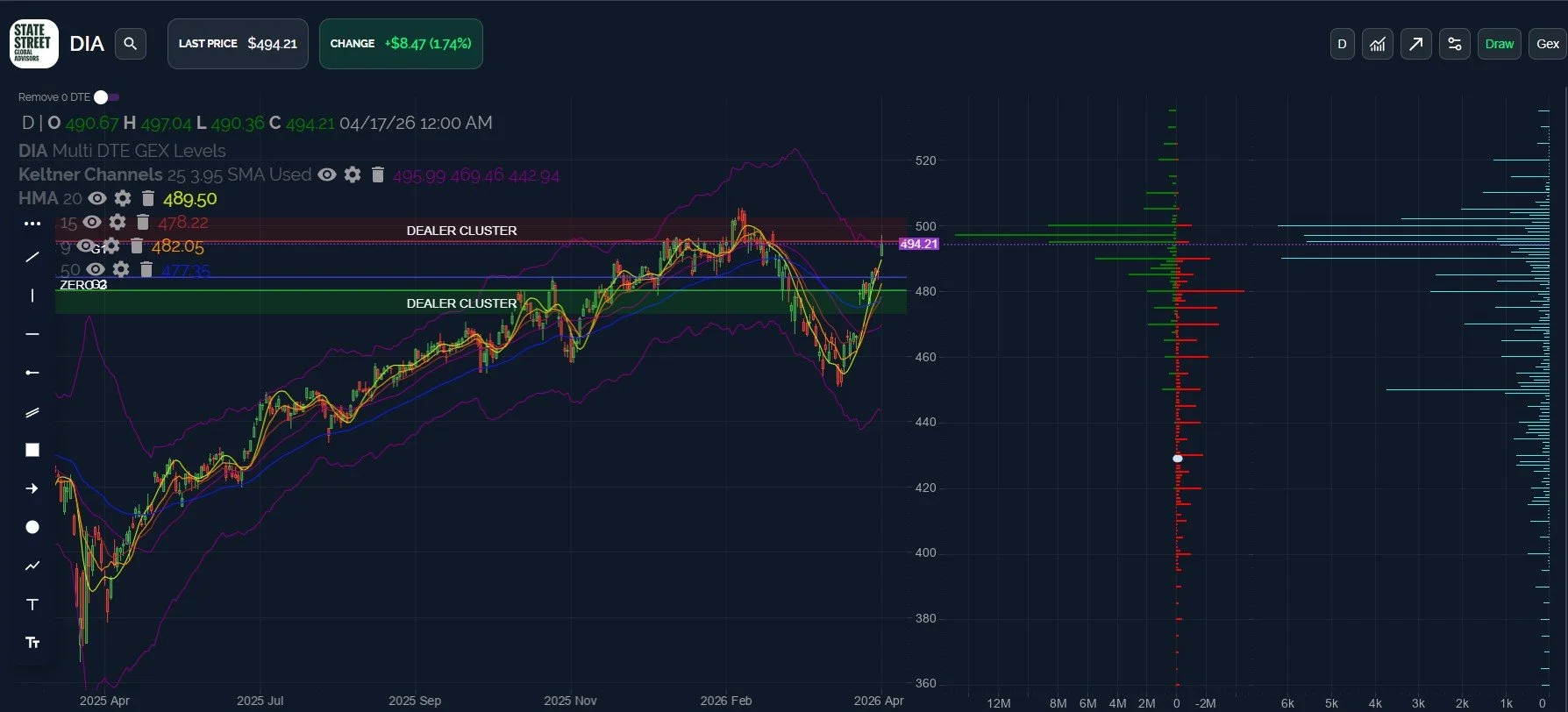Click the Remove 0 DTE label

54,97
